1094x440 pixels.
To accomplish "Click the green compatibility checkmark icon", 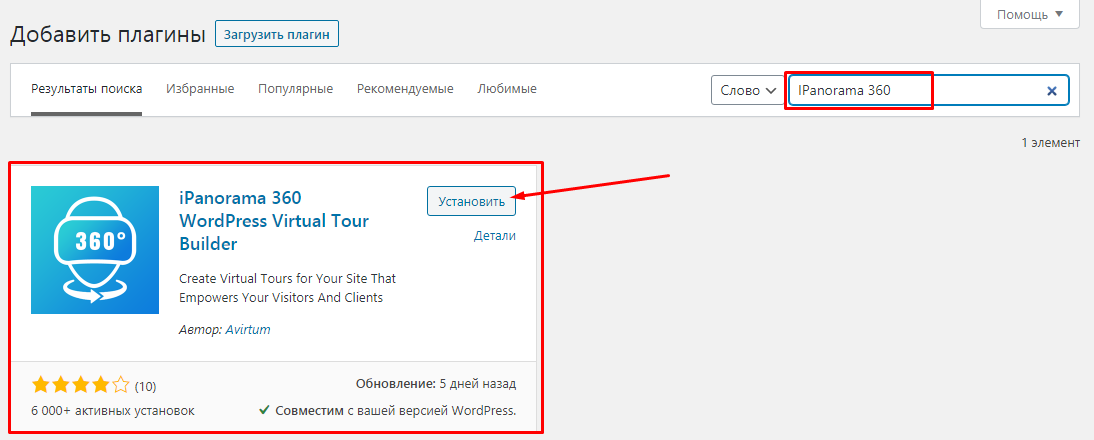I will 264,410.
